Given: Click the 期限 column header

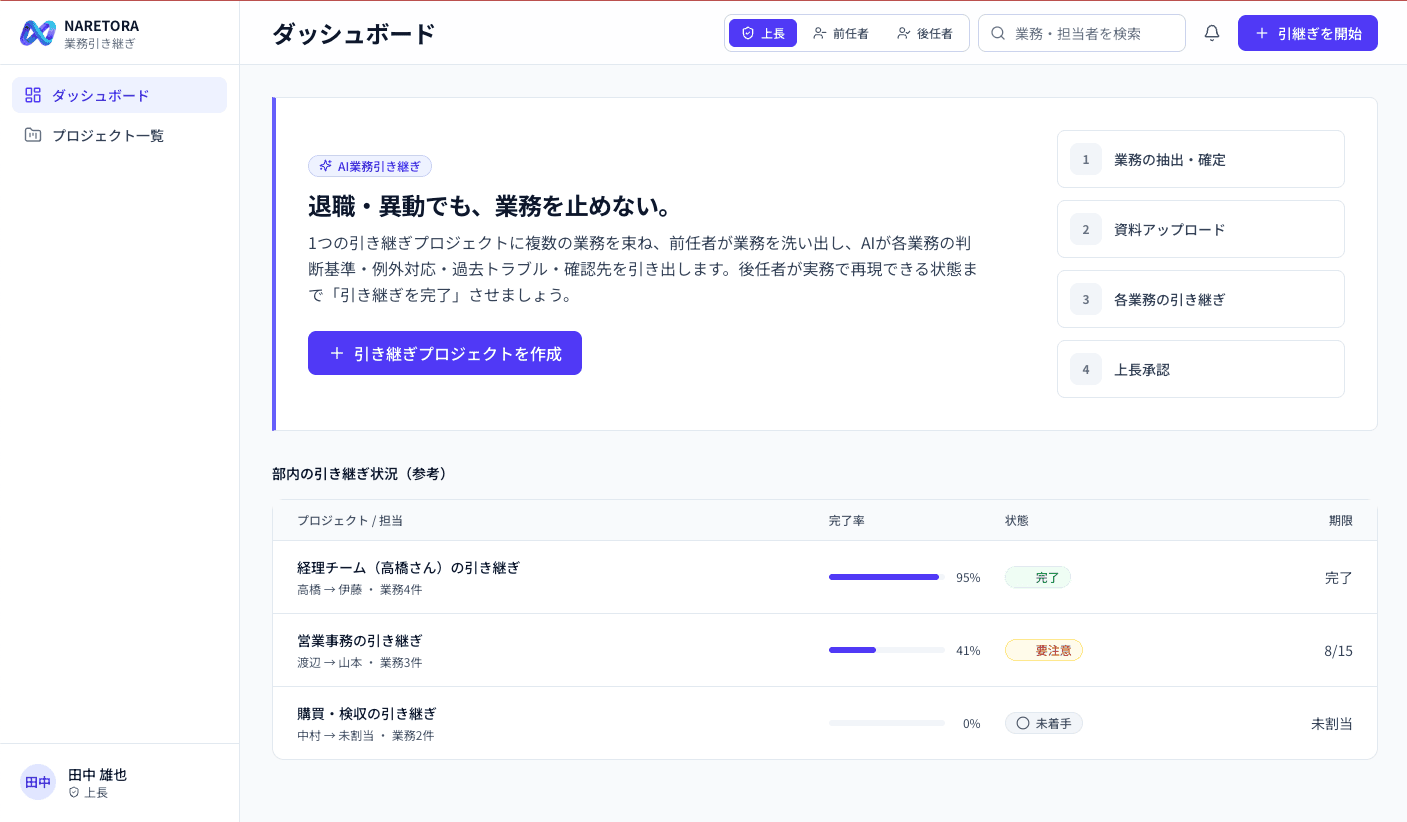Looking at the screenshot, I should click(1341, 520).
